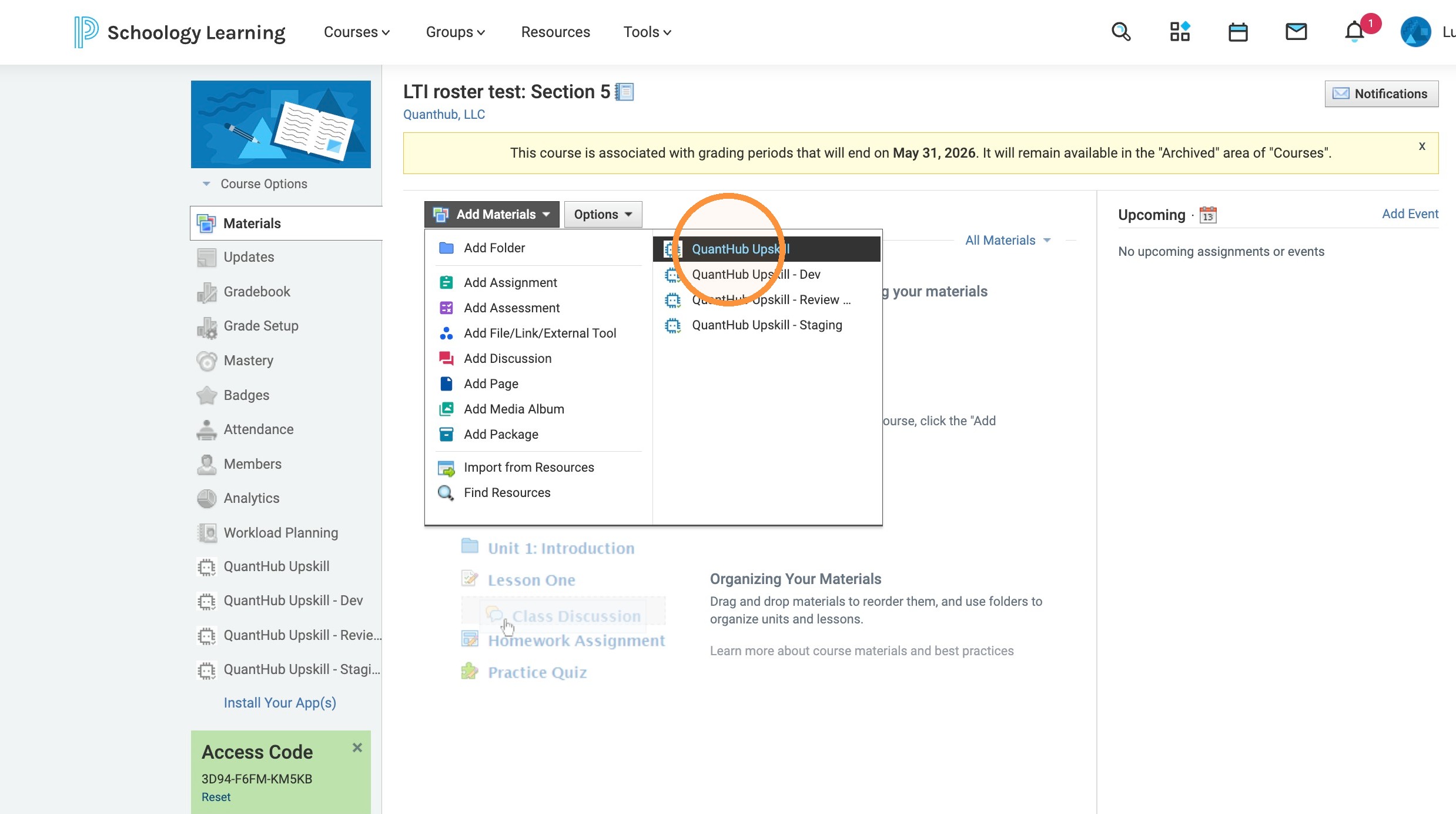Expand the Tools dropdown

pyautogui.click(x=647, y=32)
